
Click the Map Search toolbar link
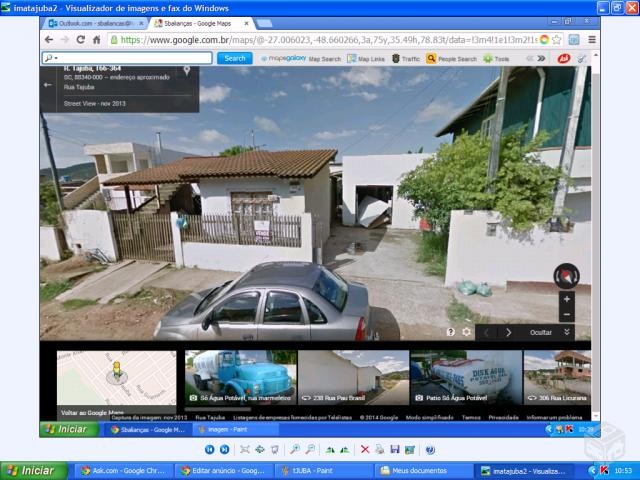pyautogui.click(x=324, y=59)
